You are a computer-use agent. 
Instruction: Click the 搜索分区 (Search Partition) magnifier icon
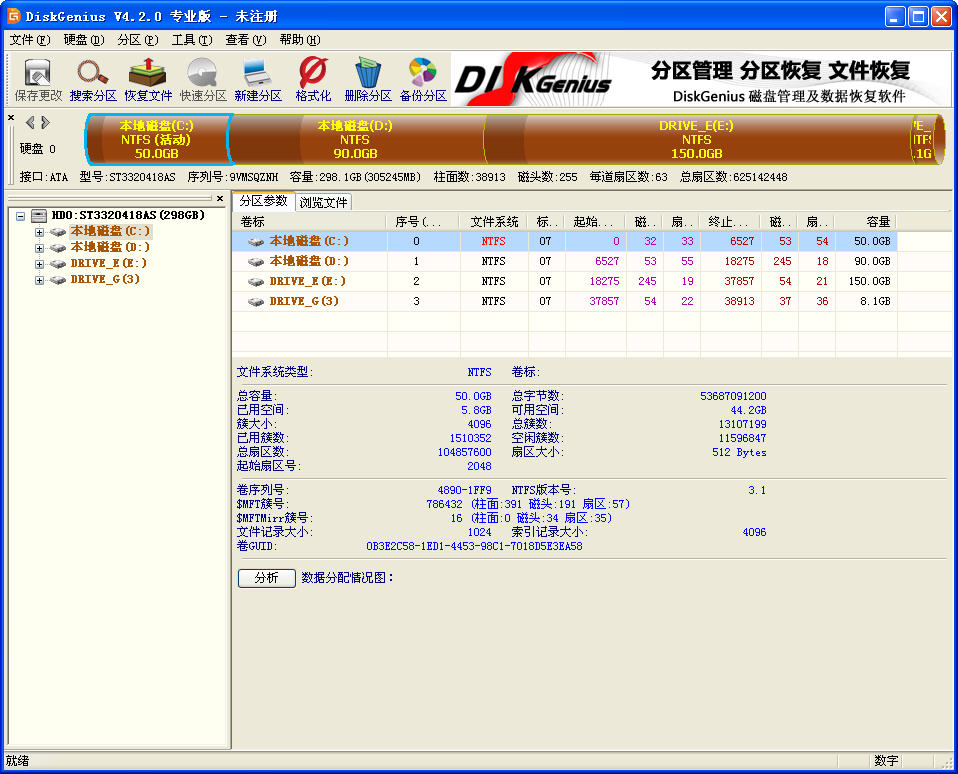click(93, 79)
